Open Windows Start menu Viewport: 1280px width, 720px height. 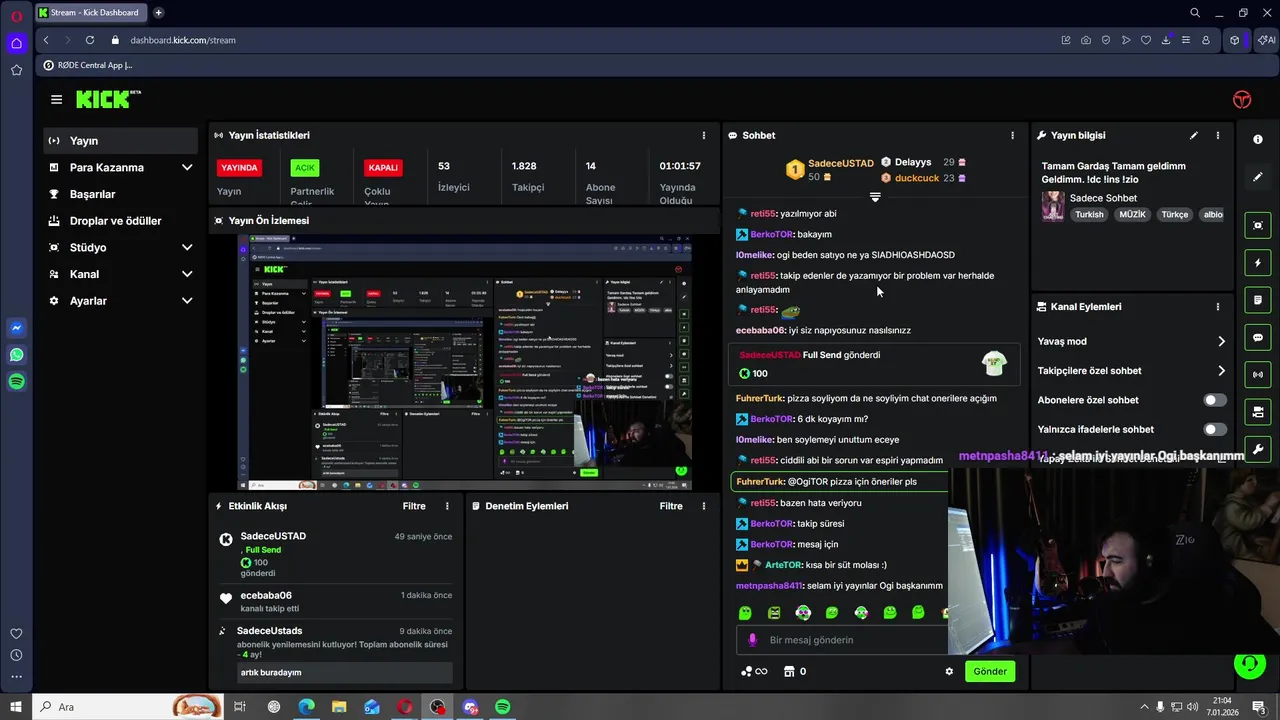tap(16, 707)
